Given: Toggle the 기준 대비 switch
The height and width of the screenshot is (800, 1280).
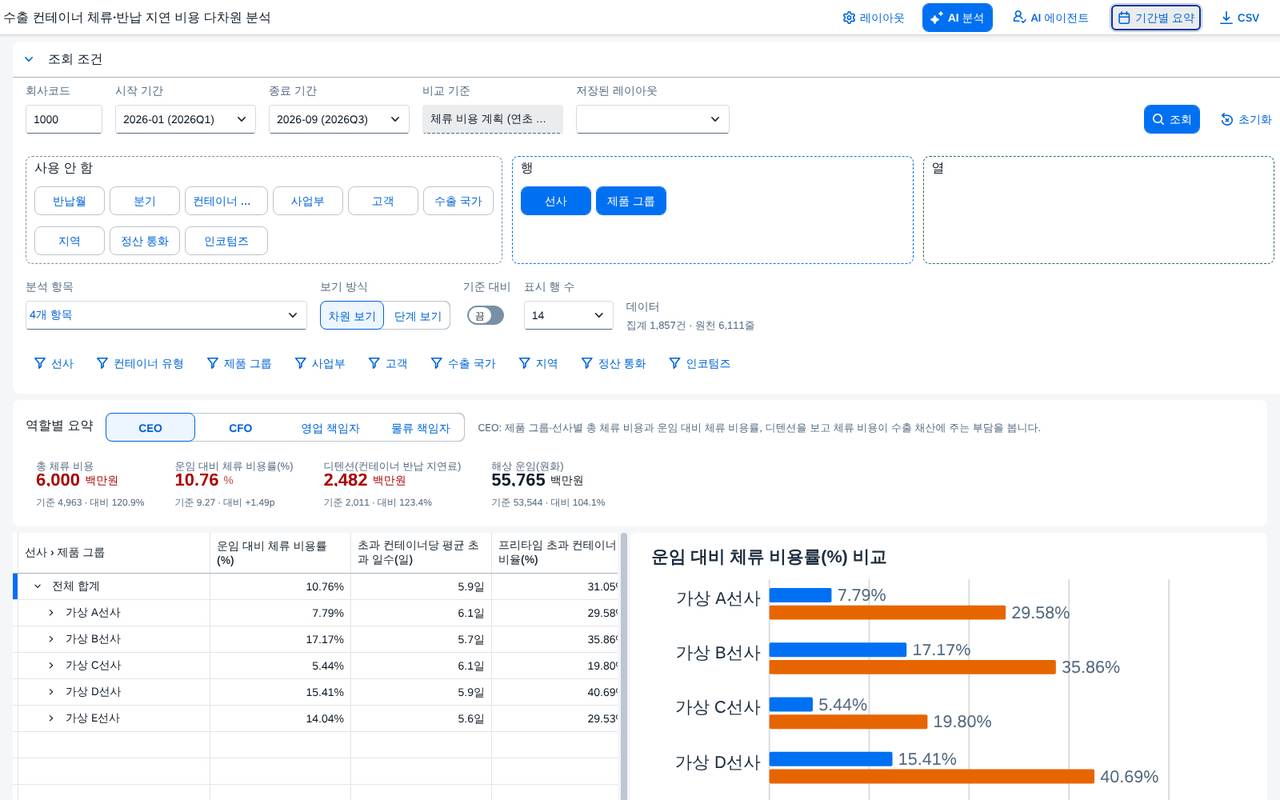Looking at the screenshot, I should (x=486, y=315).
